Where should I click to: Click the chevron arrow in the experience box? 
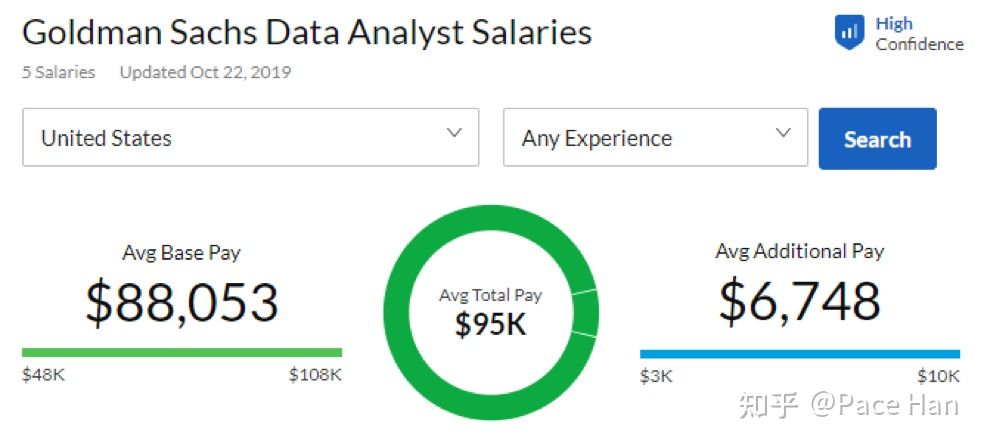pos(783,133)
